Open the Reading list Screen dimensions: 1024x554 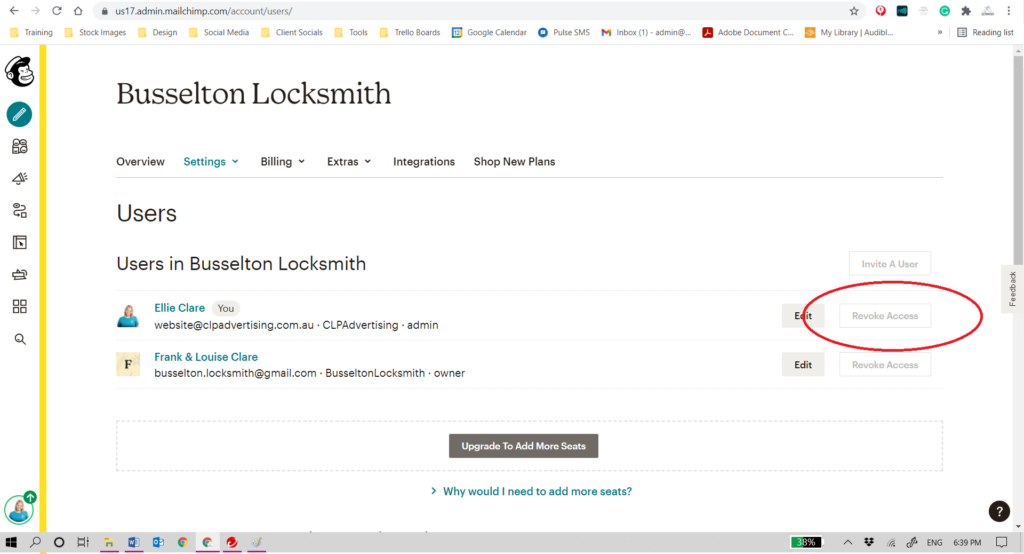[x=985, y=32]
